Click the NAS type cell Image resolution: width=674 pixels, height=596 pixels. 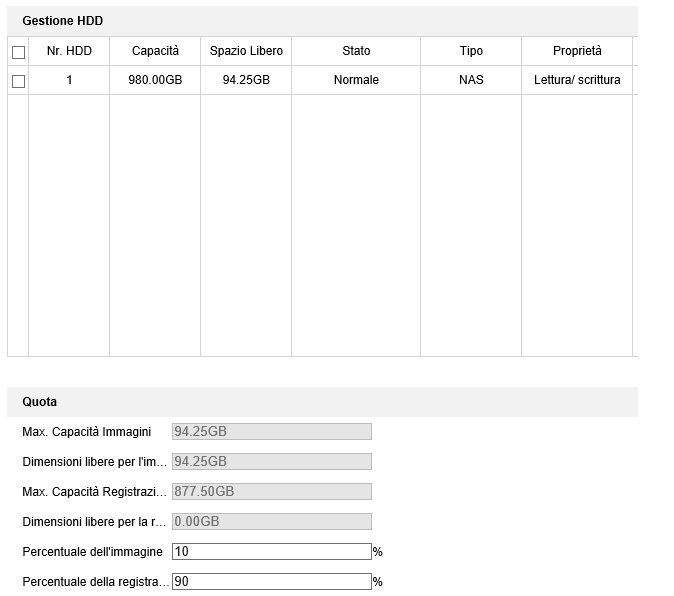pyautogui.click(x=471, y=80)
